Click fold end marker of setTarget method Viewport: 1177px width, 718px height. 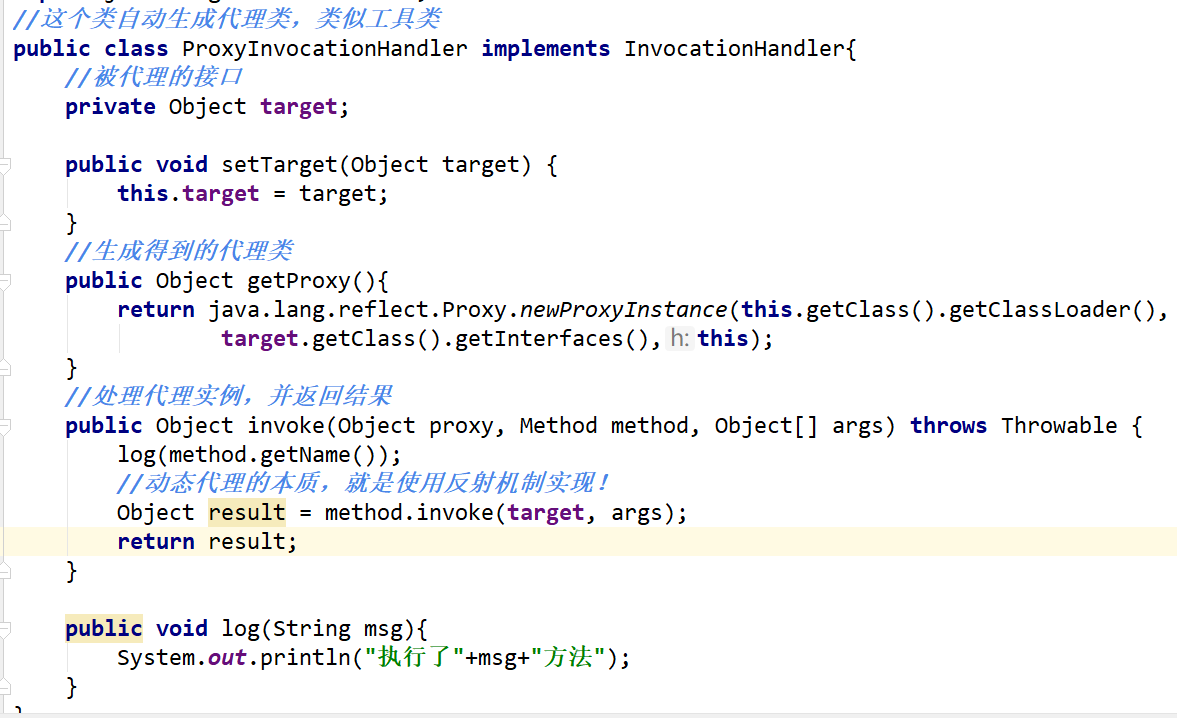(x=4, y=222)
